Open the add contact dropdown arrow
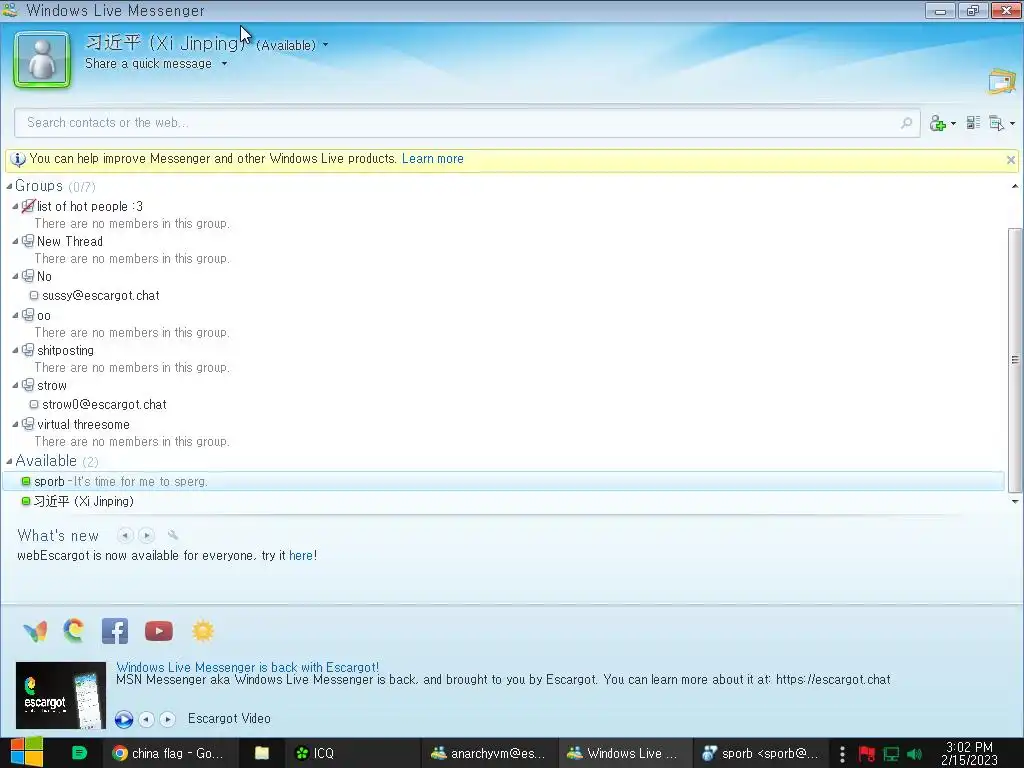Viewport: 1024px width, 768px height. [953, 123]
